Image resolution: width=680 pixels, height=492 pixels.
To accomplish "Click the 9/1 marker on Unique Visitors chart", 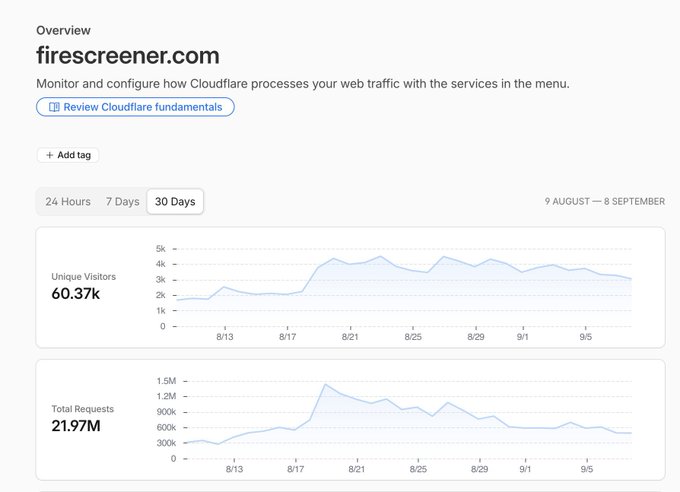I will 523,337.
